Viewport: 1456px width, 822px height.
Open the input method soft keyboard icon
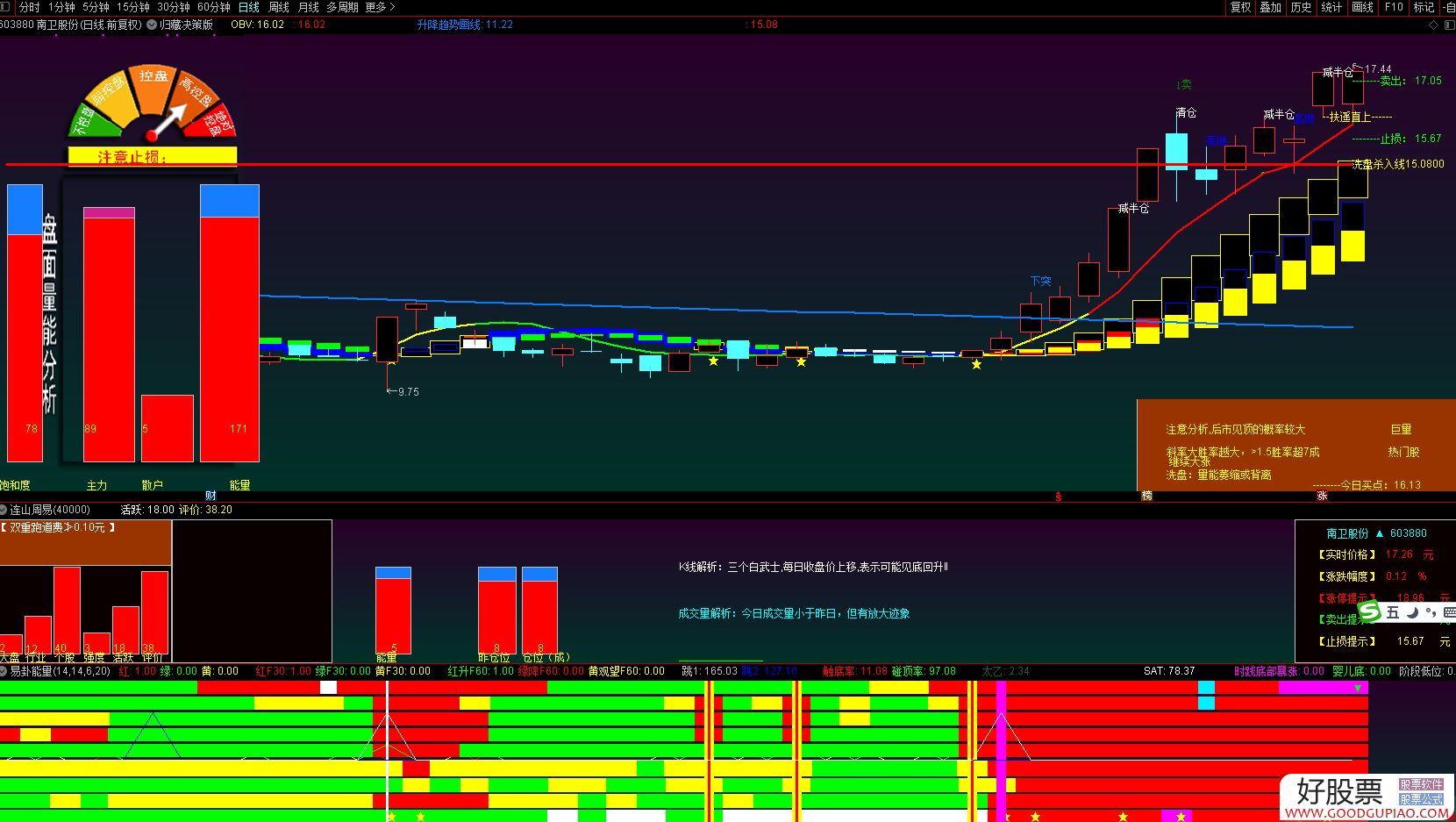point(1449,612)
